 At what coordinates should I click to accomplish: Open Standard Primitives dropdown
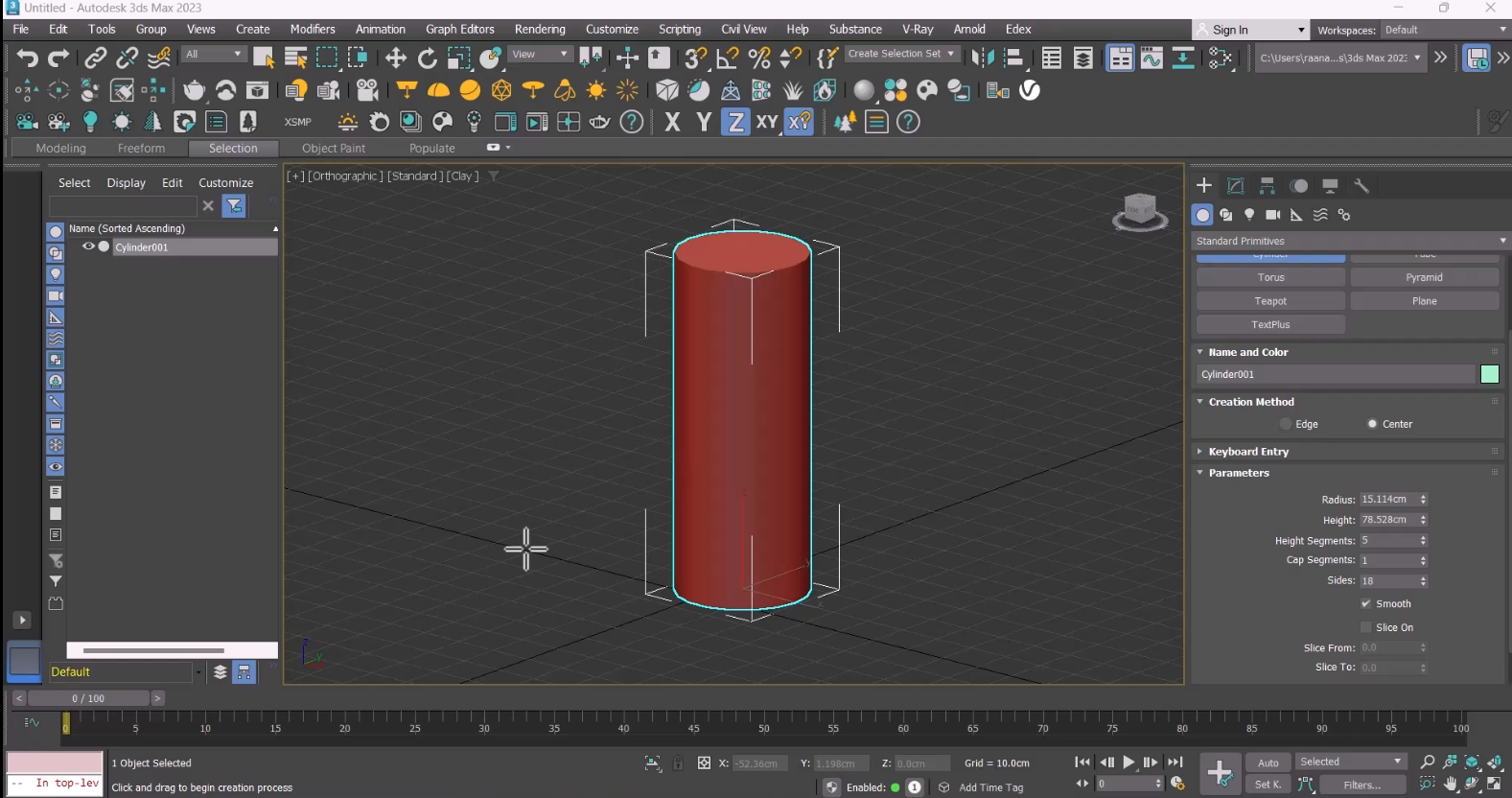click(x=1349, y=241)
